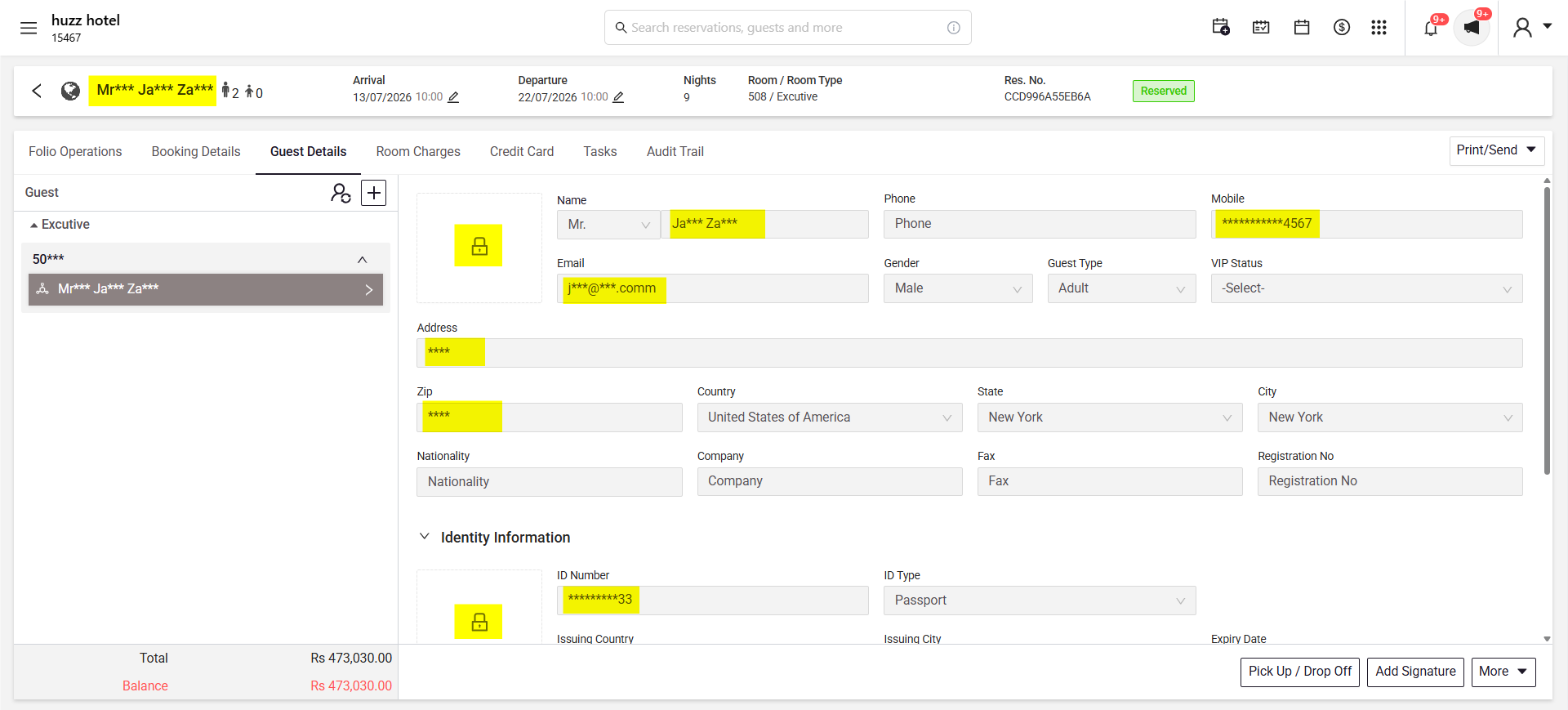Click the Balance amount Rs 473,030.00
1568x710 pixels.
pos(351,686)
